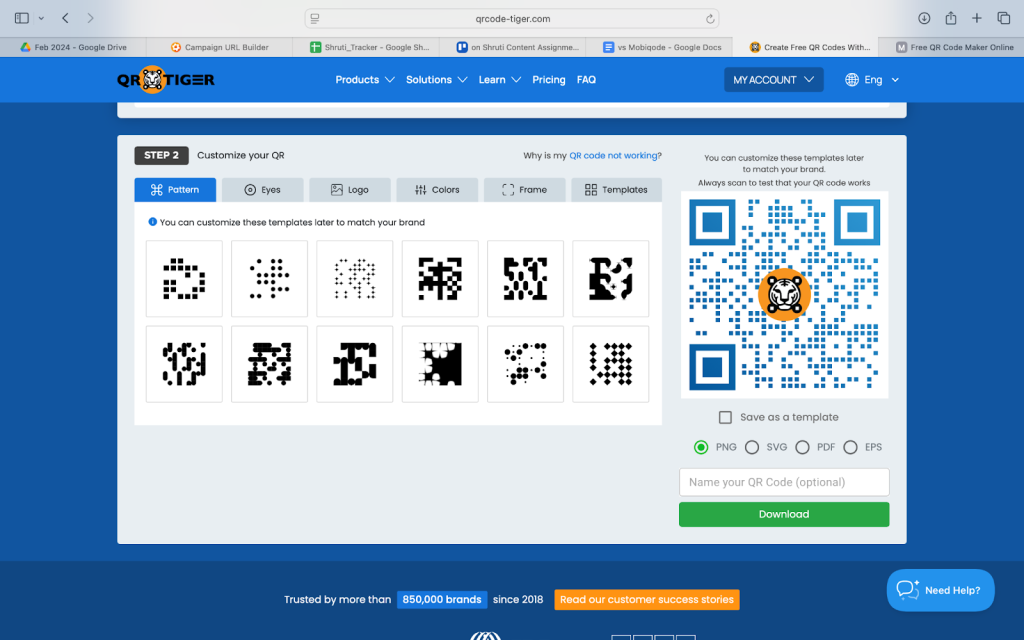Choose the PDF format radio button
Viewport: 1024px width, 640px height.
(802, 447)
